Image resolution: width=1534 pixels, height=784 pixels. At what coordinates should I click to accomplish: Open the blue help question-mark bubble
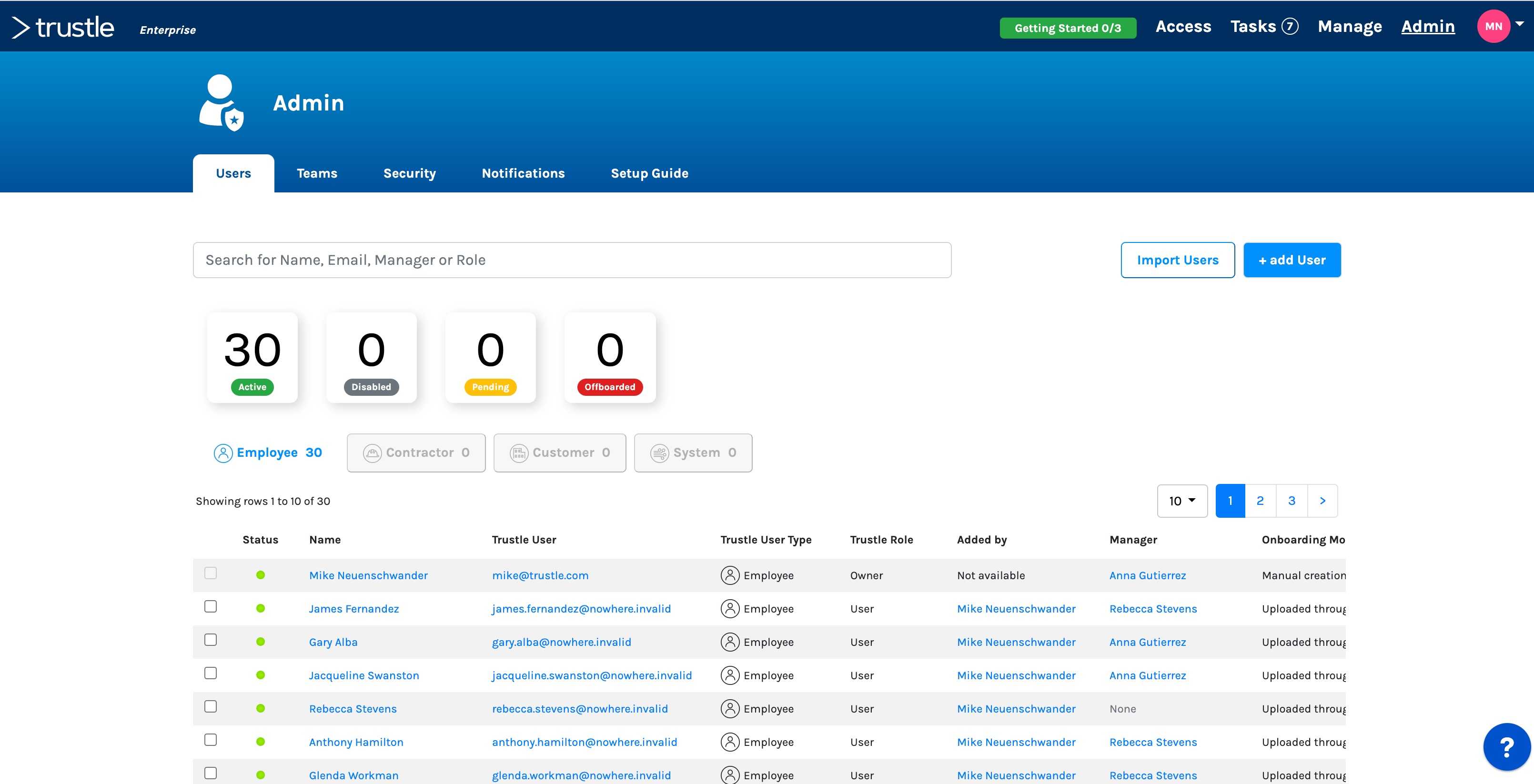coord(1506,746)
